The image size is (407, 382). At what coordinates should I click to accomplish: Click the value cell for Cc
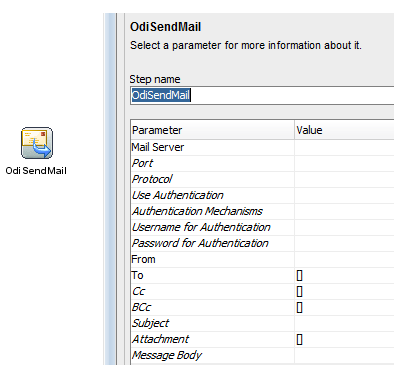(344, 291)
